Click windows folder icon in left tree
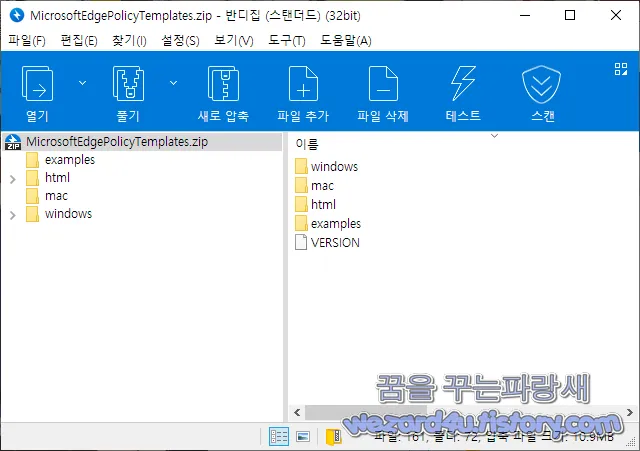 pyautogui.click(x=32, y=214)
